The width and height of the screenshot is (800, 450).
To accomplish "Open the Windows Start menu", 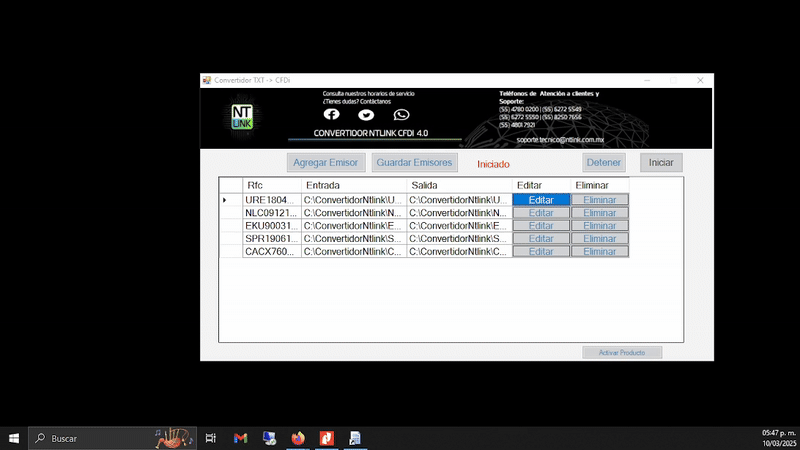I will 14,438.
